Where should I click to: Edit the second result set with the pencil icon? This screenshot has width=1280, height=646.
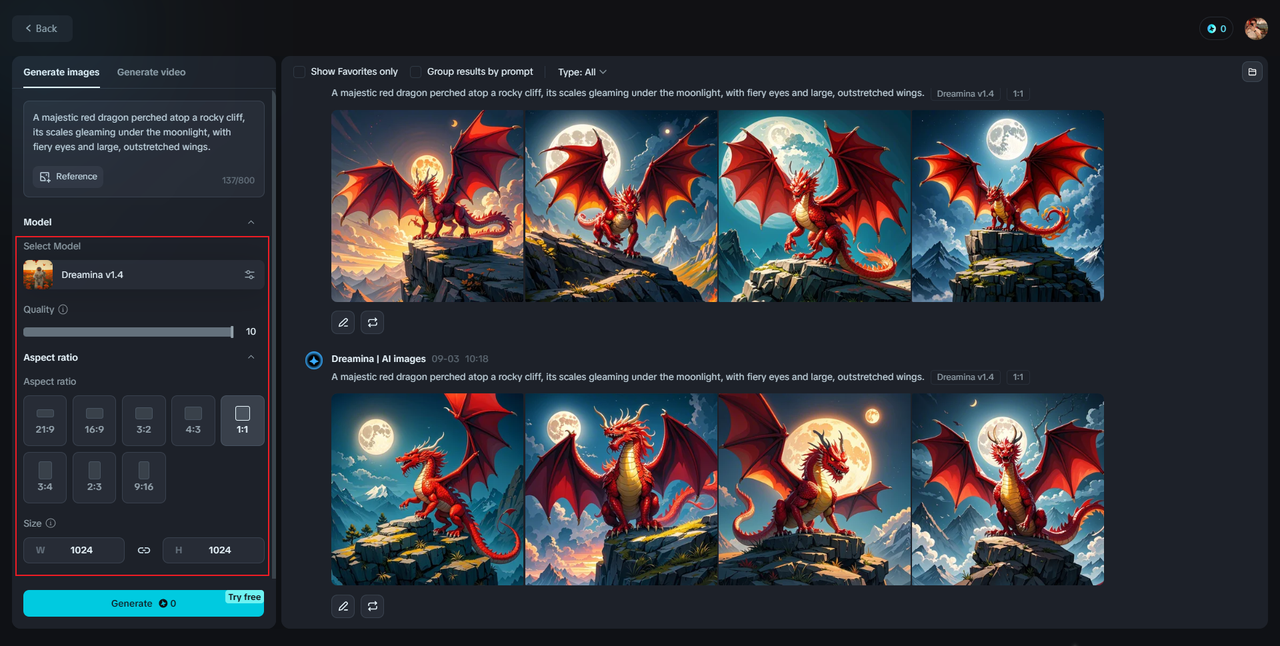point(343,606)
